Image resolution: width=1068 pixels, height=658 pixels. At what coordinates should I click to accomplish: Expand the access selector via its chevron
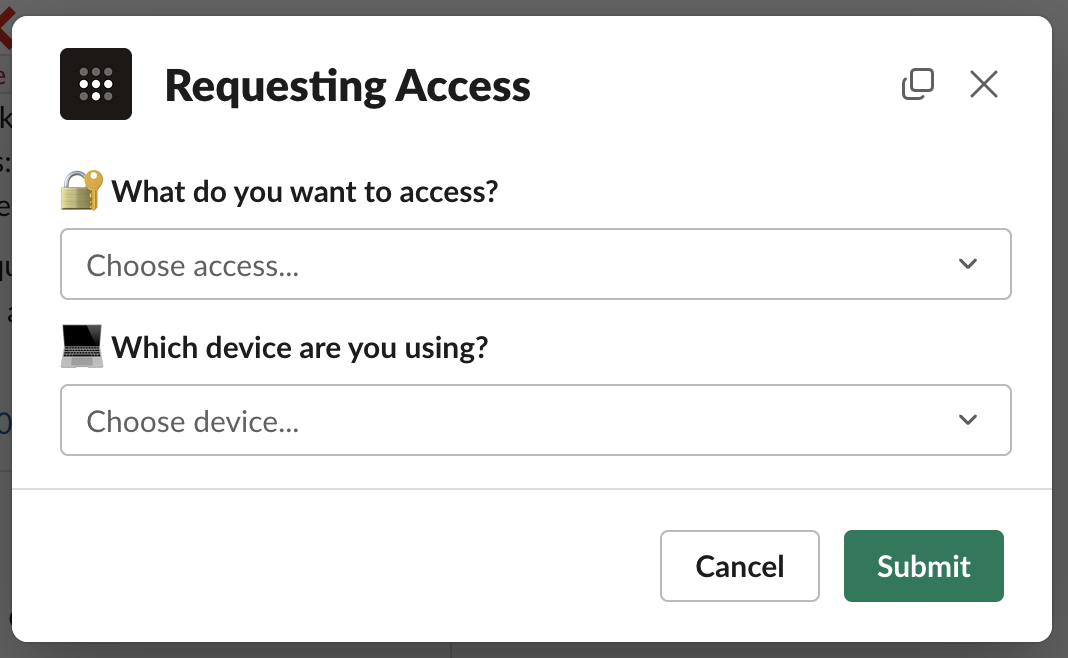(967, 264)
